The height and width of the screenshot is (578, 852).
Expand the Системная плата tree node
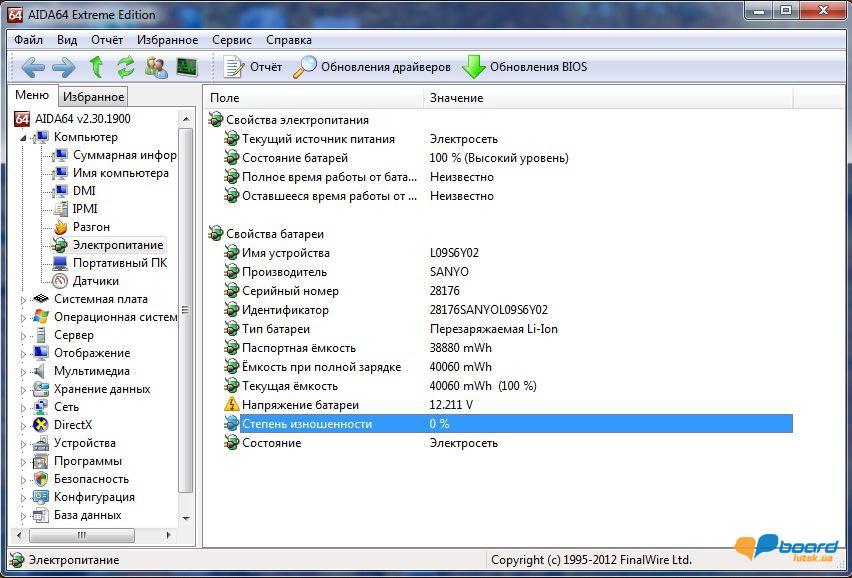coord(25,299)
